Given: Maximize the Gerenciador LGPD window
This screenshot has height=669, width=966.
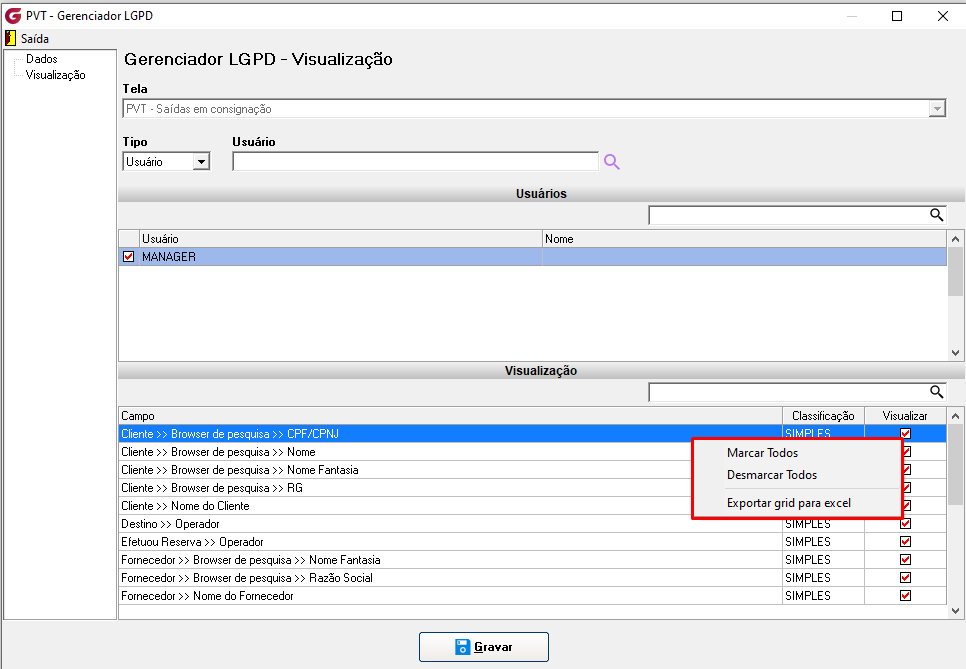Looking at the screenshot, I should [x=897, y=16].
